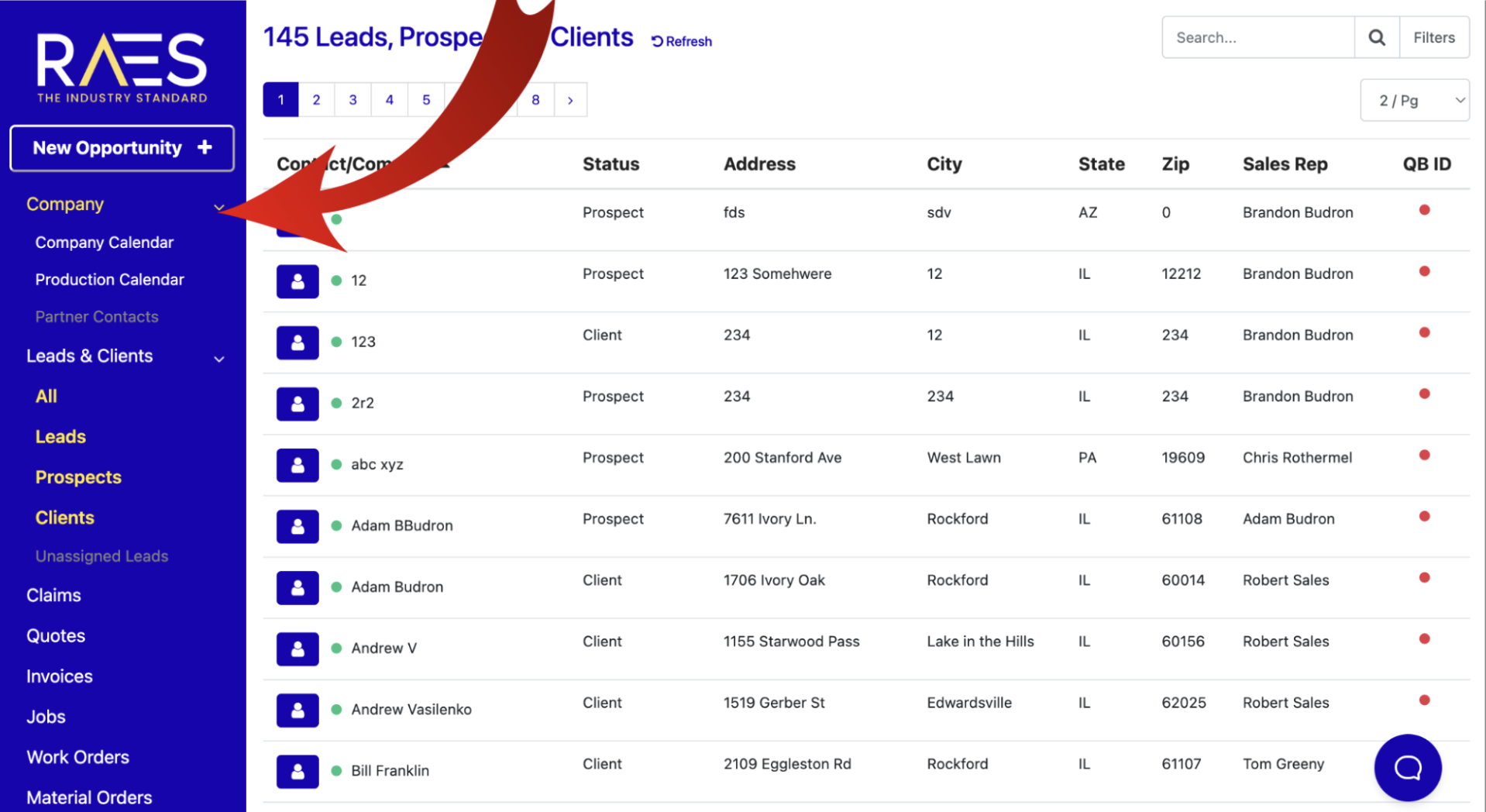This screenshot has width=1486, height=812.
Task: Go to page 5
Action: (426, 100)
